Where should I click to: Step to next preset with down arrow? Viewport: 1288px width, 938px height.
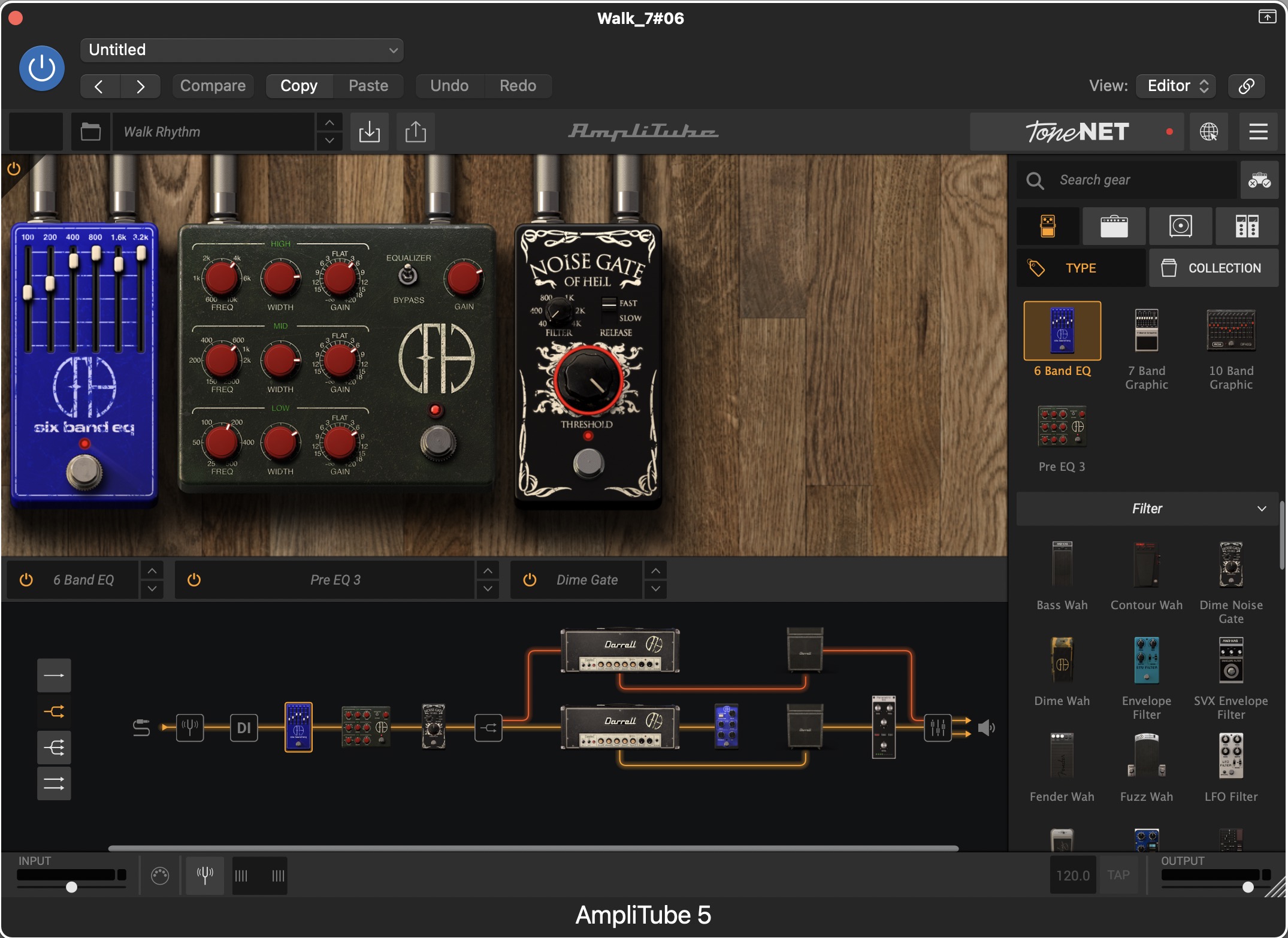coord(329,141)
